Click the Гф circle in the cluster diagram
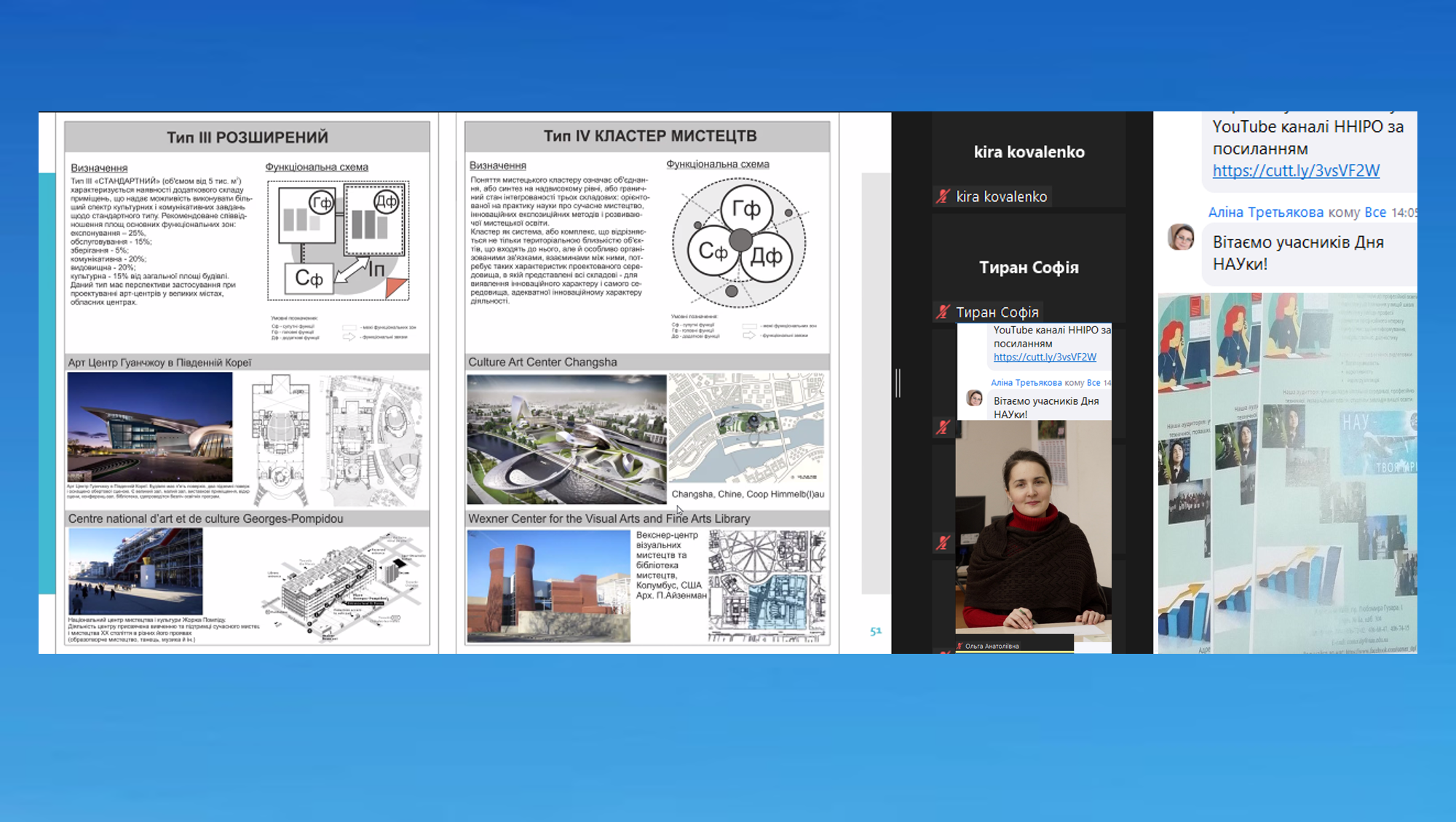The image size is (1456, 822). pyautogui.click(x=745, y=210)
